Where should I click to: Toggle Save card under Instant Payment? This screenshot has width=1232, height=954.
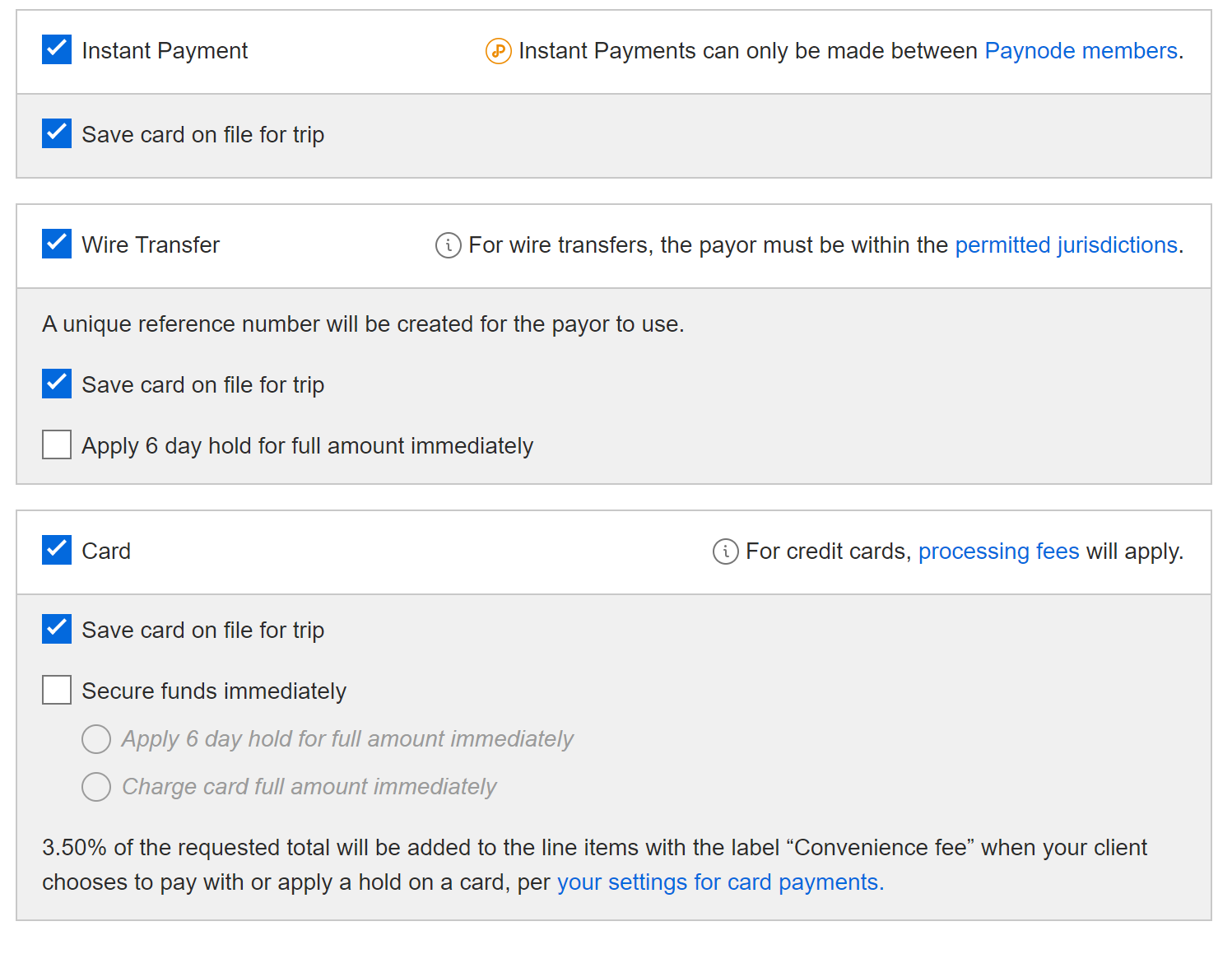click(57, 133)
